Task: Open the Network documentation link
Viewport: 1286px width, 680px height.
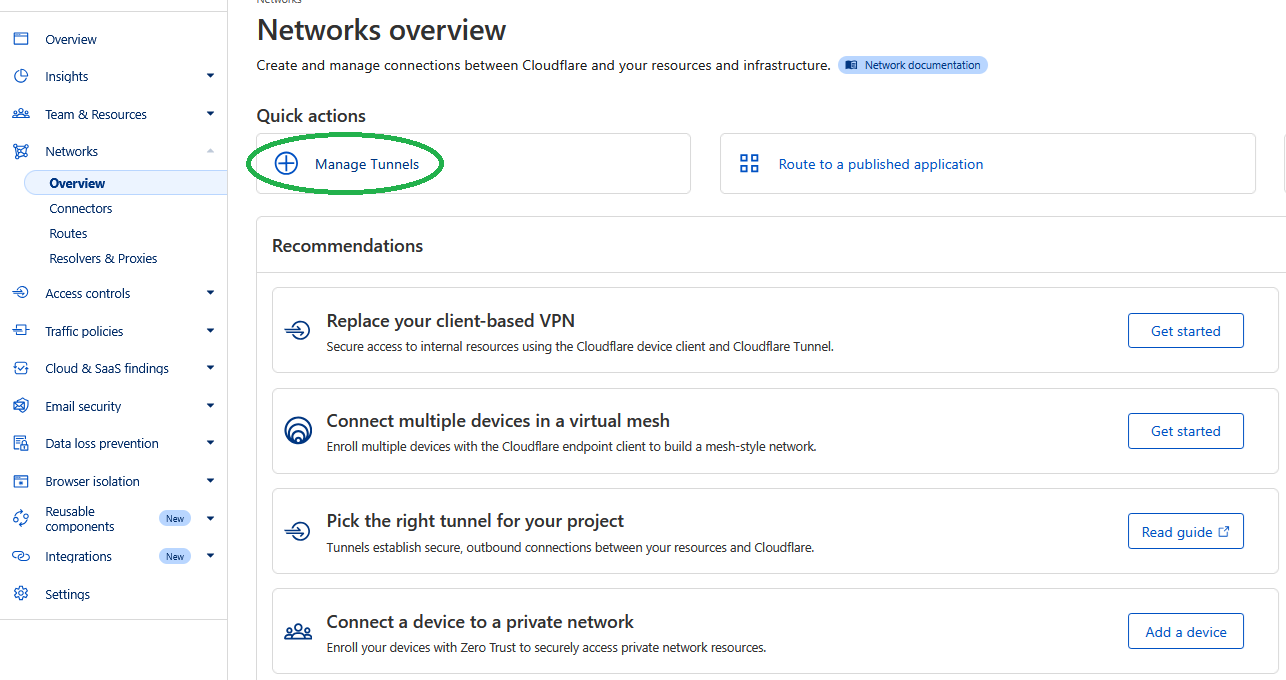Action: click(913, 65)
